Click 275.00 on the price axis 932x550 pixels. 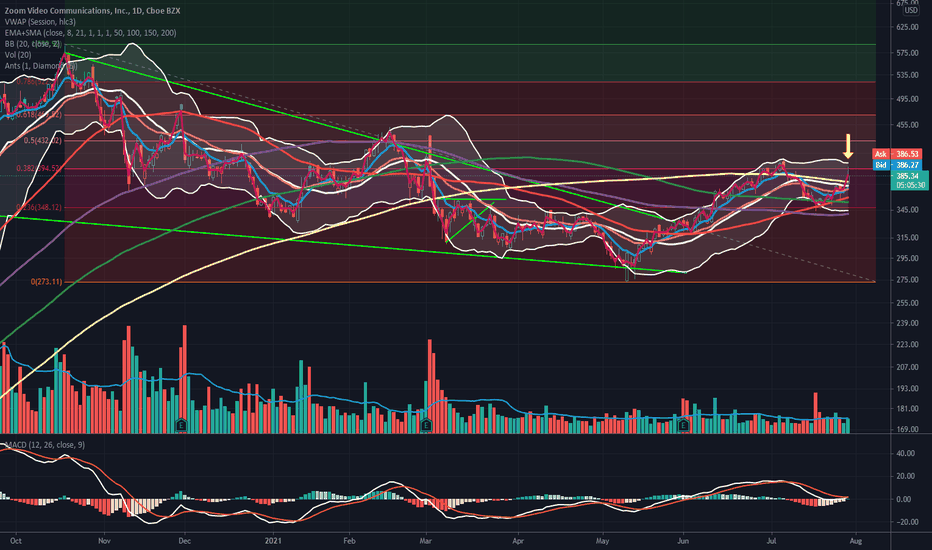pos(908,280)
